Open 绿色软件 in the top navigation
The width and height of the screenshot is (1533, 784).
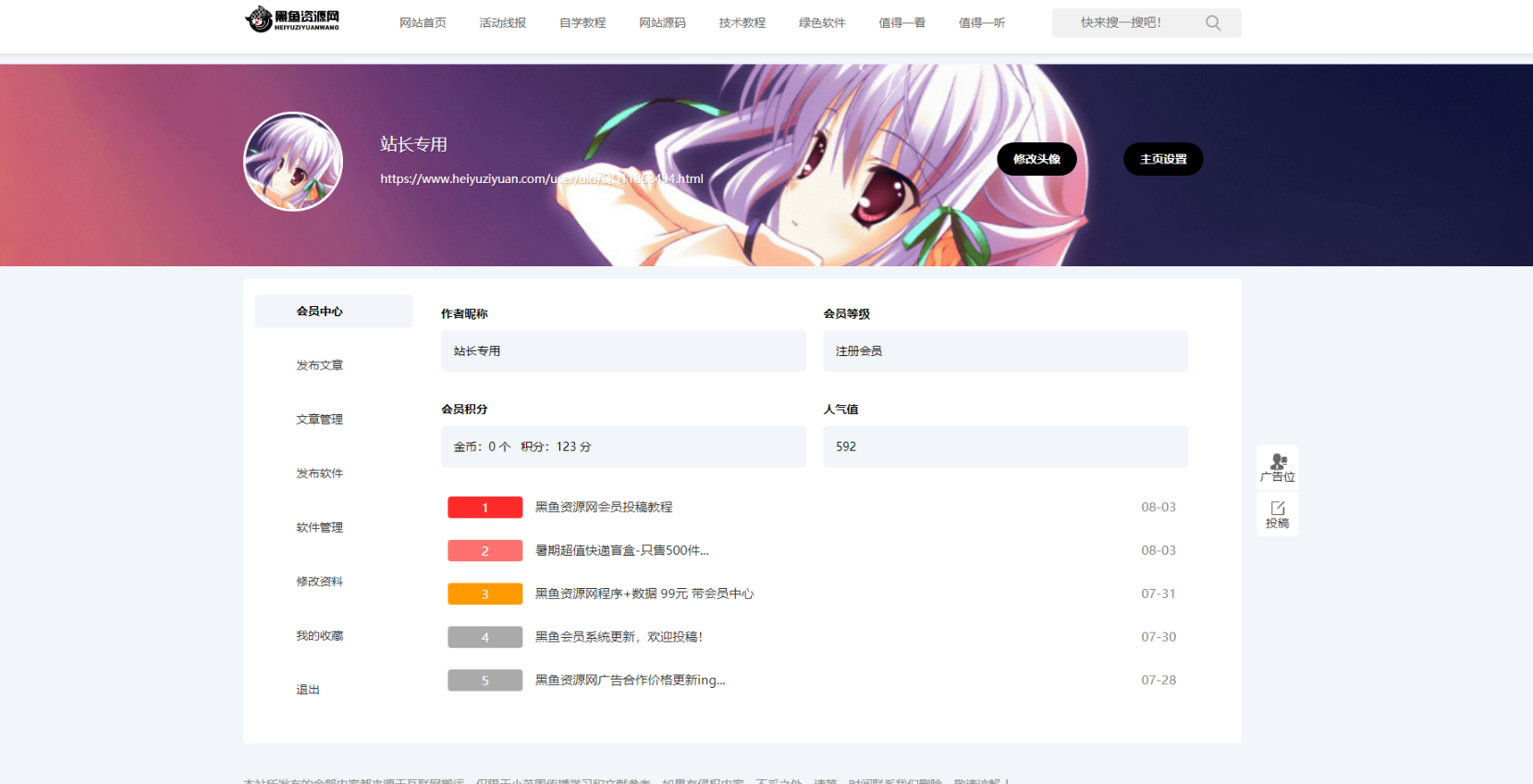(x=822, y=23)
